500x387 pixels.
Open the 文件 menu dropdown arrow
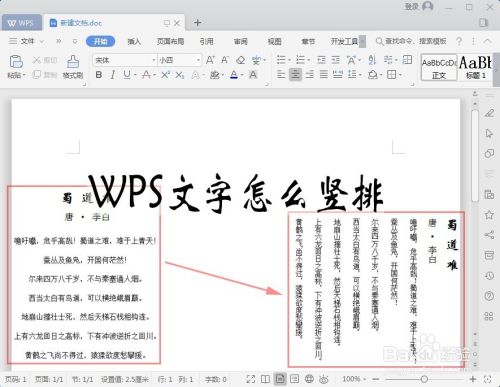pos(42,42)
